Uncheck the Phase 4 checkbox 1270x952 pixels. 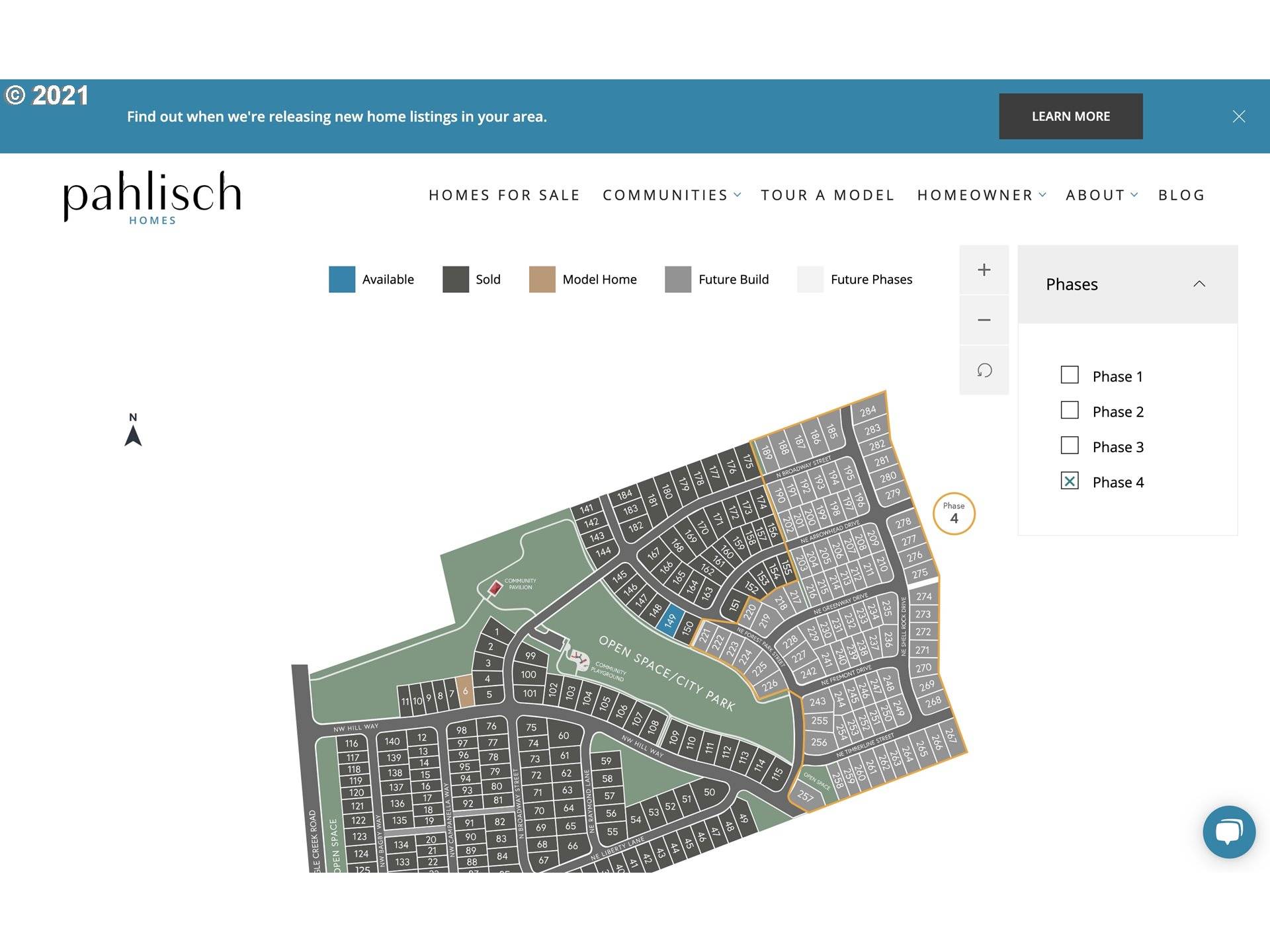(x=1069, y=481)
